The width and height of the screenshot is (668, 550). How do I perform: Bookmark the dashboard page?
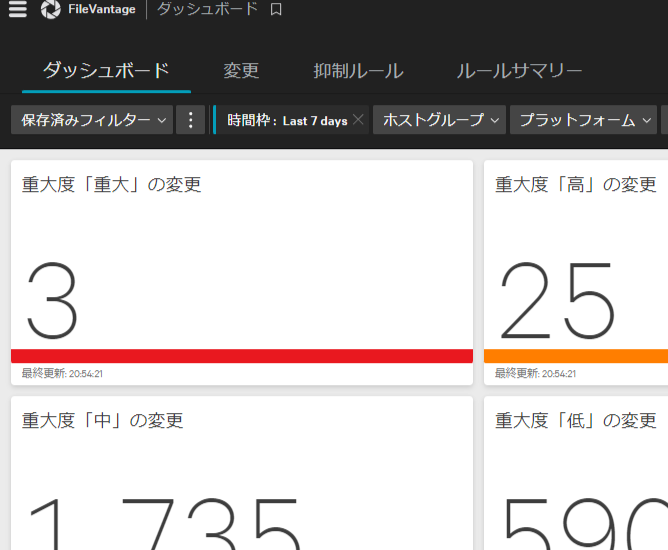pyautogui.click(x=276, y=9)
